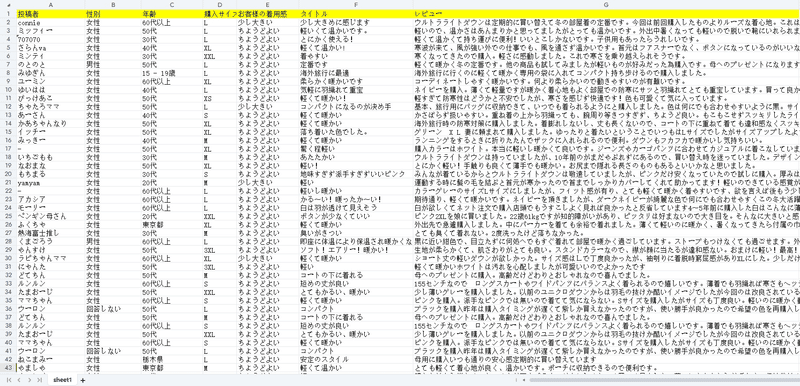Select title cell 海外旅行に最適
The image size is (800, 386).
pyautogui.click(x=356, y=73)
